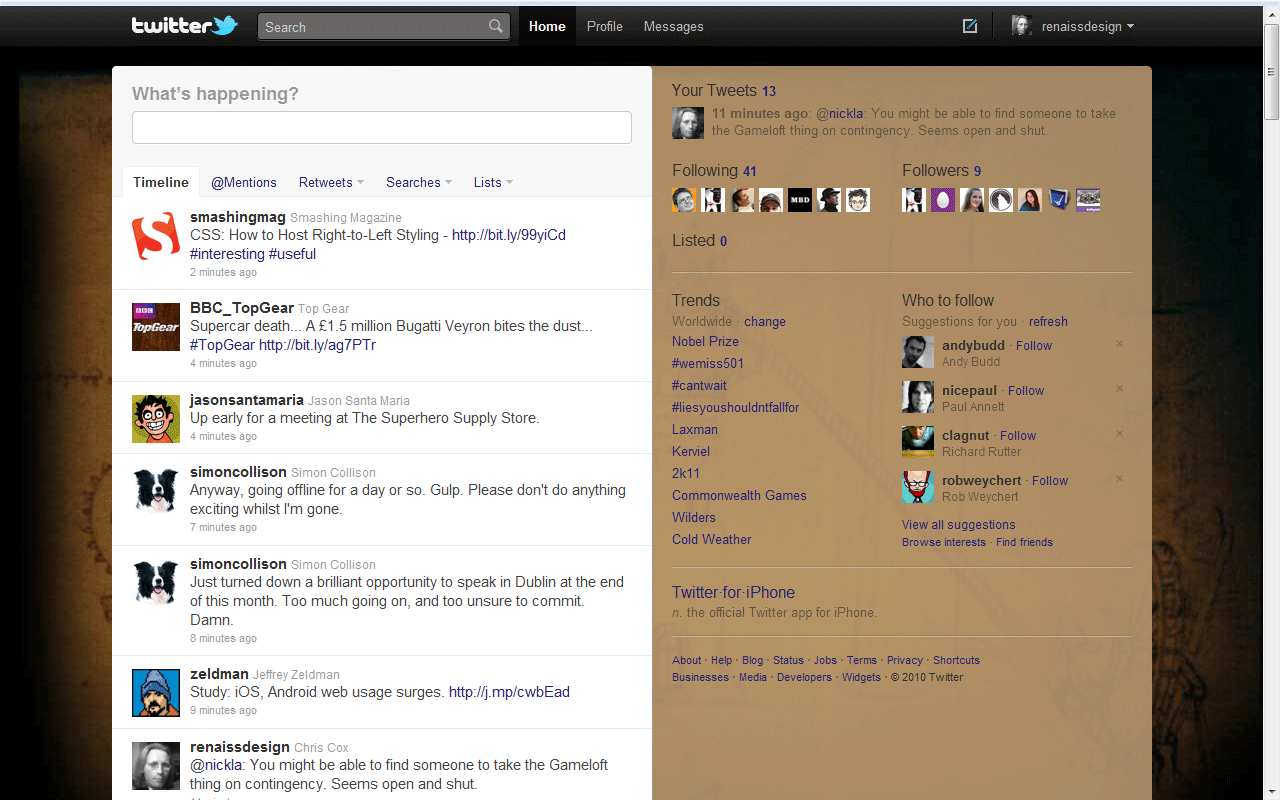Click jasonsantamaria's cartoon avatar
The image size is (1280, 800).
(156, 419)
